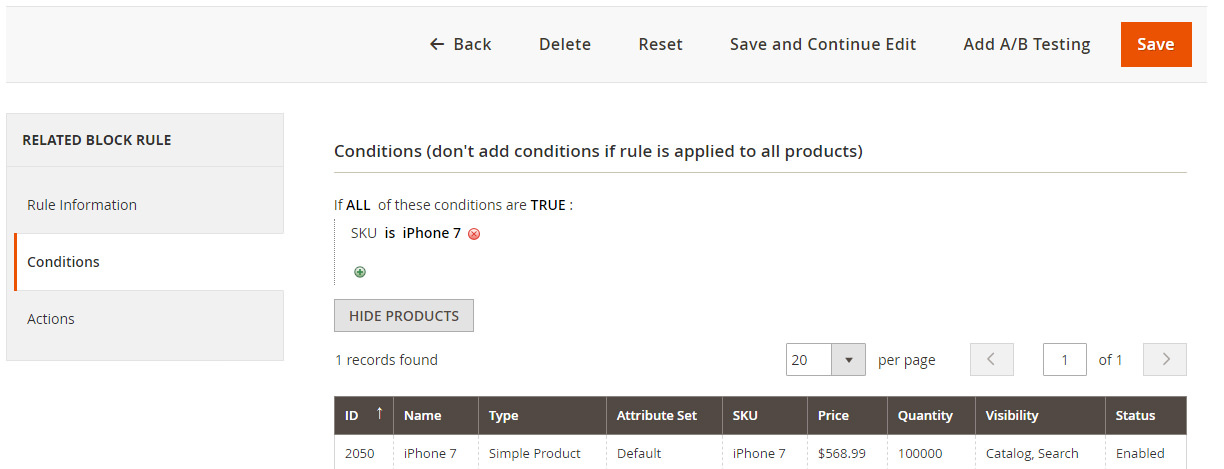Select the Conditions tab

[149, 262]
